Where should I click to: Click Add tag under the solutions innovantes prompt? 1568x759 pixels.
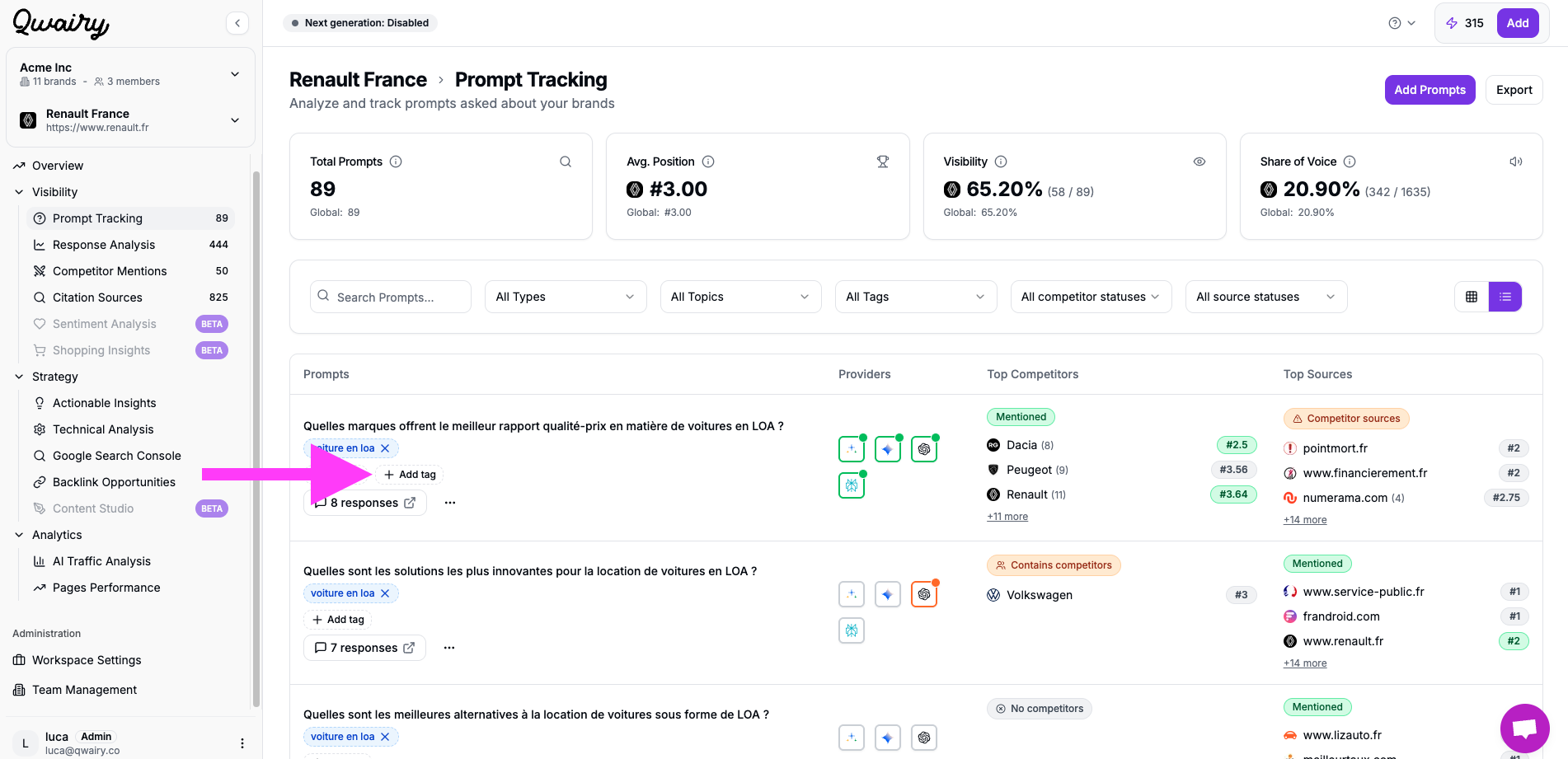coord(338,620)
